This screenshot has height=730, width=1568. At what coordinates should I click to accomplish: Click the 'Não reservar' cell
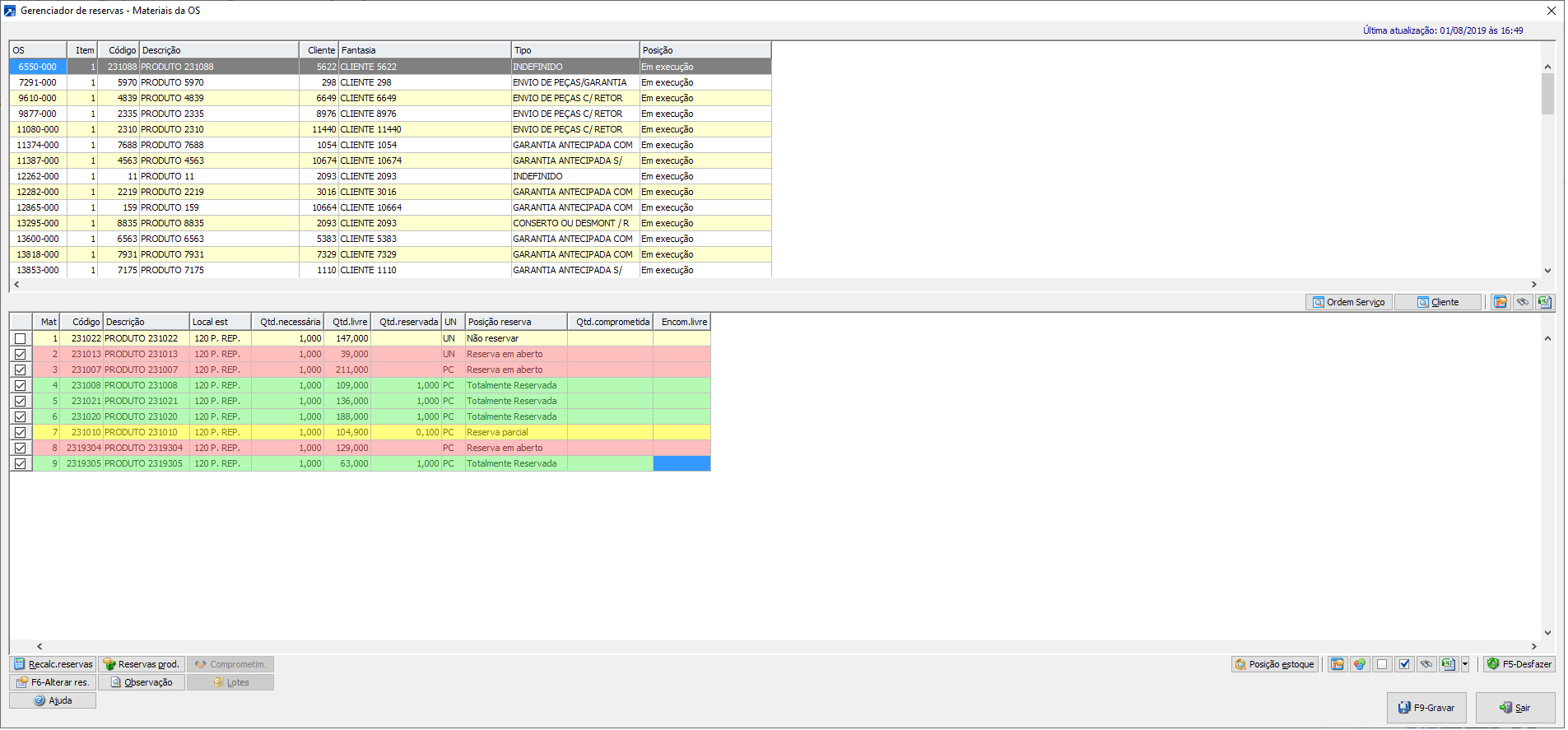click(516, 338)
